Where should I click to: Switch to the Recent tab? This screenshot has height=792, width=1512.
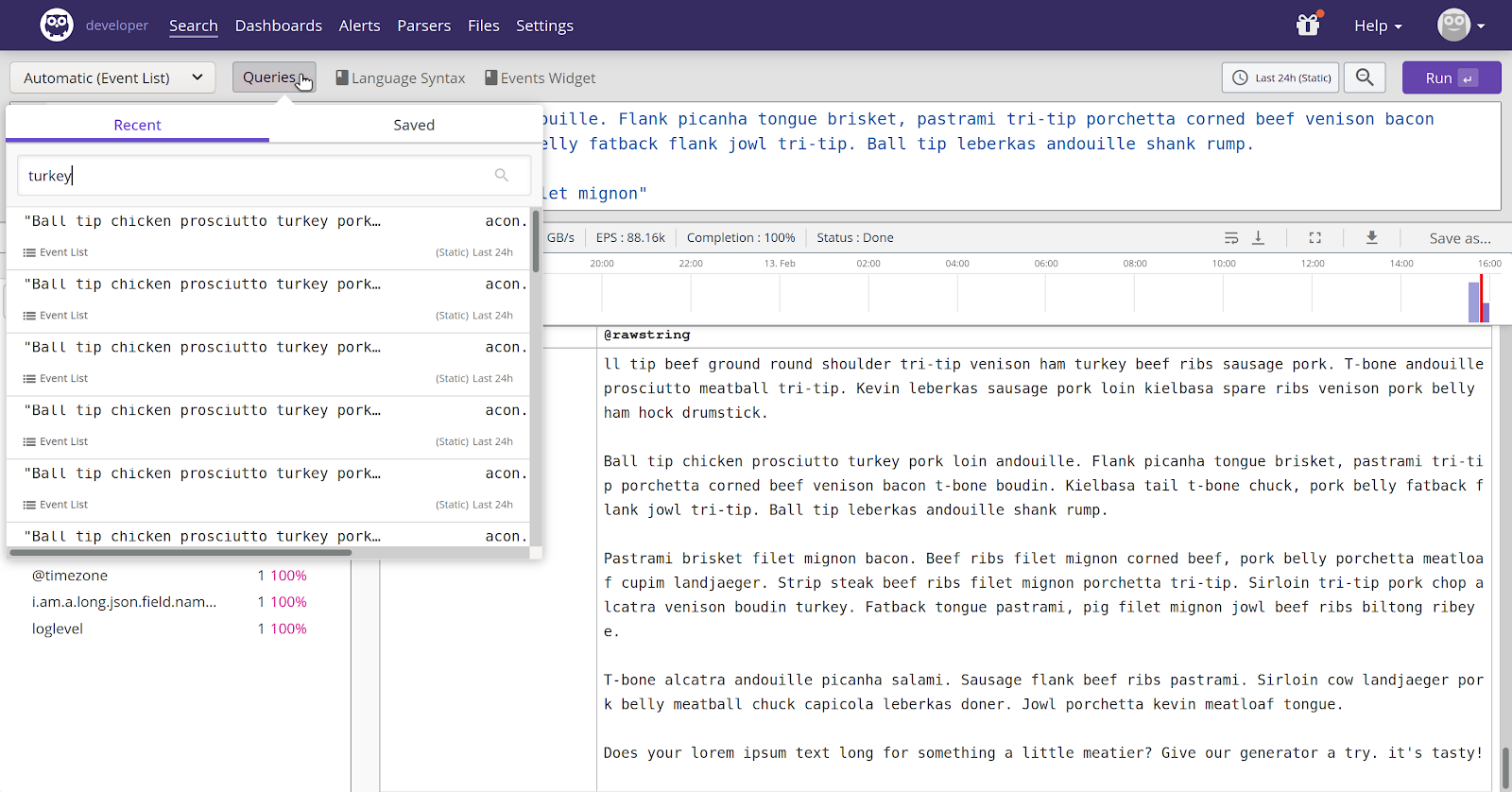[x=137, y=125]
